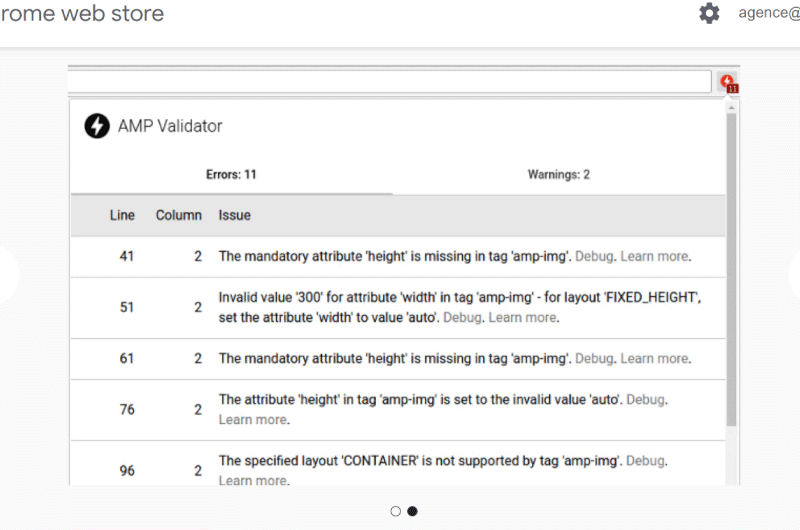Click the AMP Validator extension icon
The image size is (800, 530).
[x=729, y=83]
